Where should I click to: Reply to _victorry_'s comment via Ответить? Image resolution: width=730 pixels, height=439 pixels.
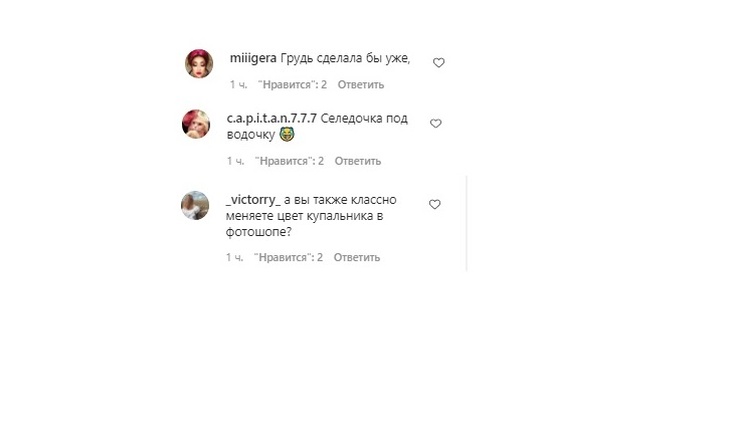click(357, 257)
